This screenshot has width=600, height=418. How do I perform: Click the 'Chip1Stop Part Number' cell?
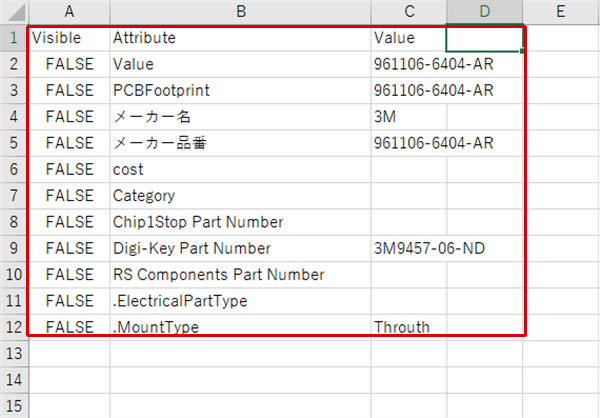pyautogui.click(x=240, y=222)
